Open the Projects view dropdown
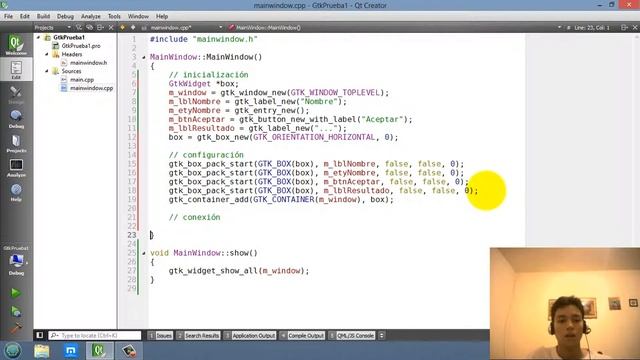640x360 pixels. click(x=52, y=27)
